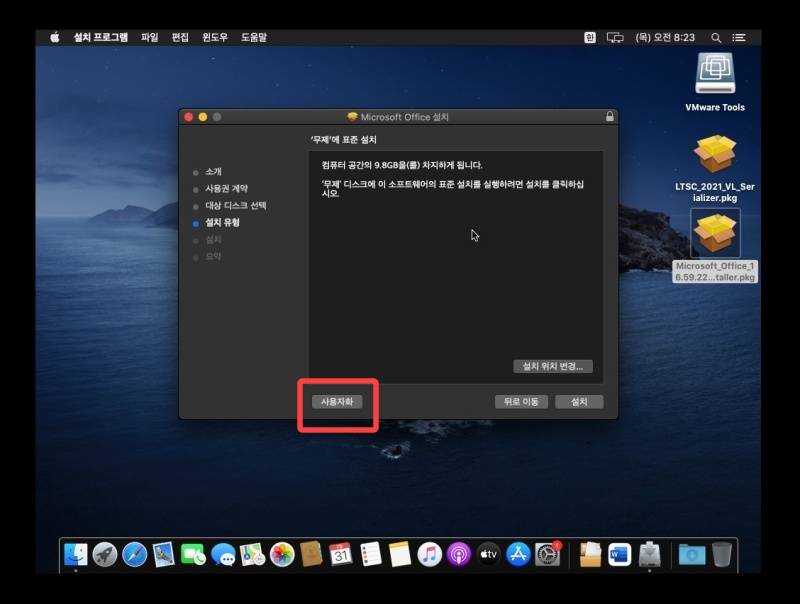This screenshot has height=604, width=800.
Task: Close the Microsoft Office installer window
Action: 189,117
